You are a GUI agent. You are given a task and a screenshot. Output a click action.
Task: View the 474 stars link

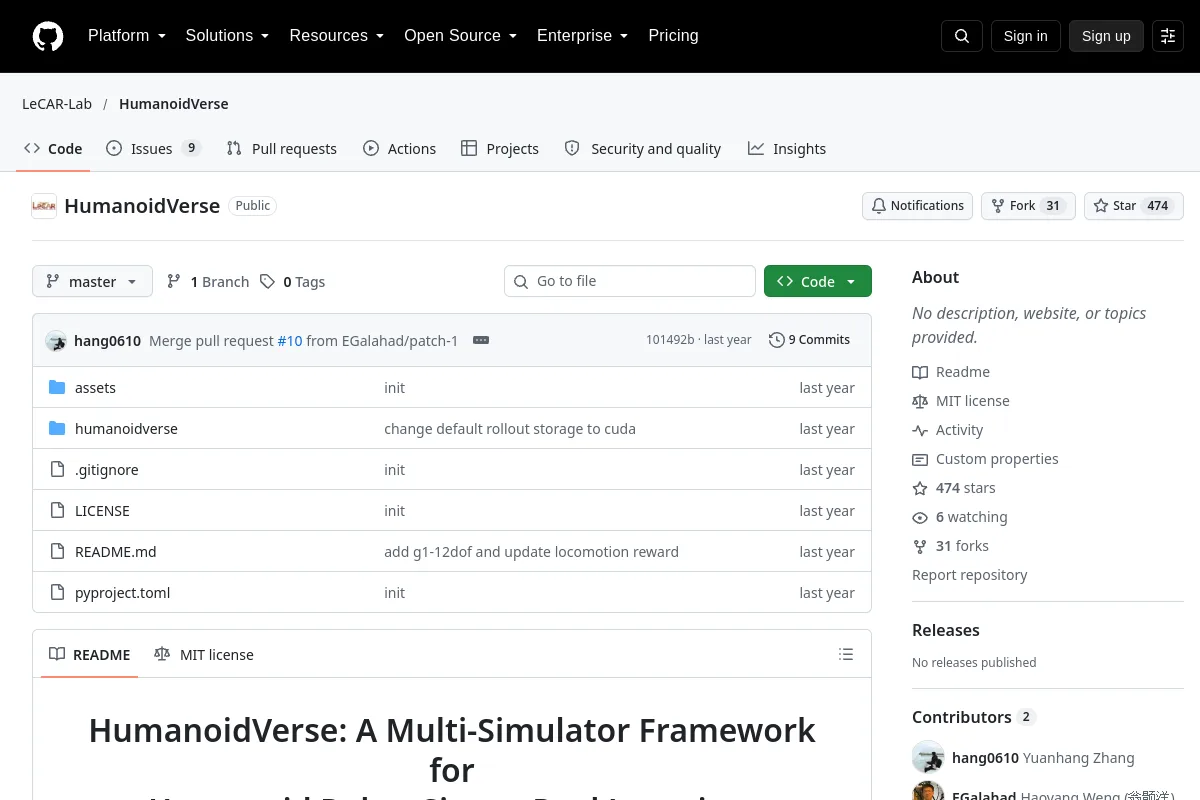954,488
